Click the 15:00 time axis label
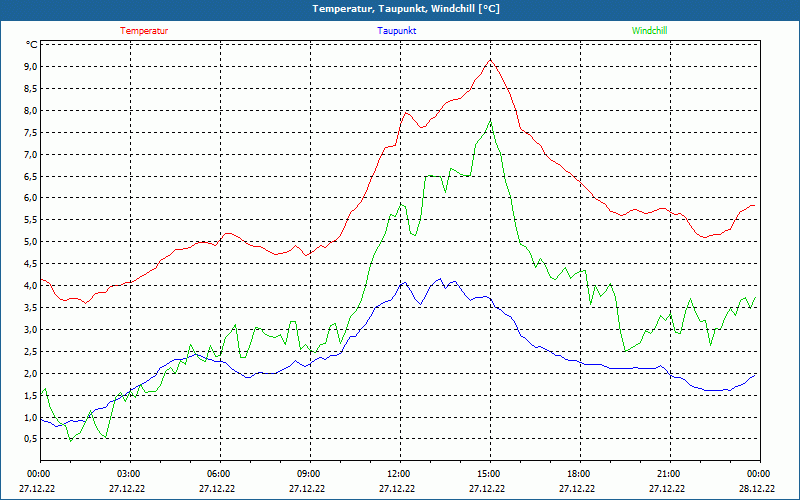Image resolution: width=800 pixels, height=500 pixels. coord(488,474)
